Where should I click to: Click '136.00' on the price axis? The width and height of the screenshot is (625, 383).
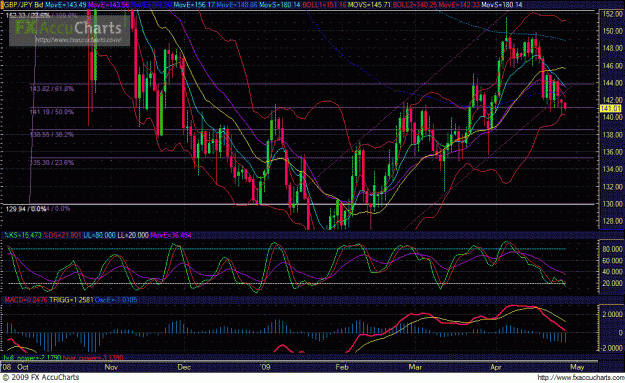[x=612, y=152]
